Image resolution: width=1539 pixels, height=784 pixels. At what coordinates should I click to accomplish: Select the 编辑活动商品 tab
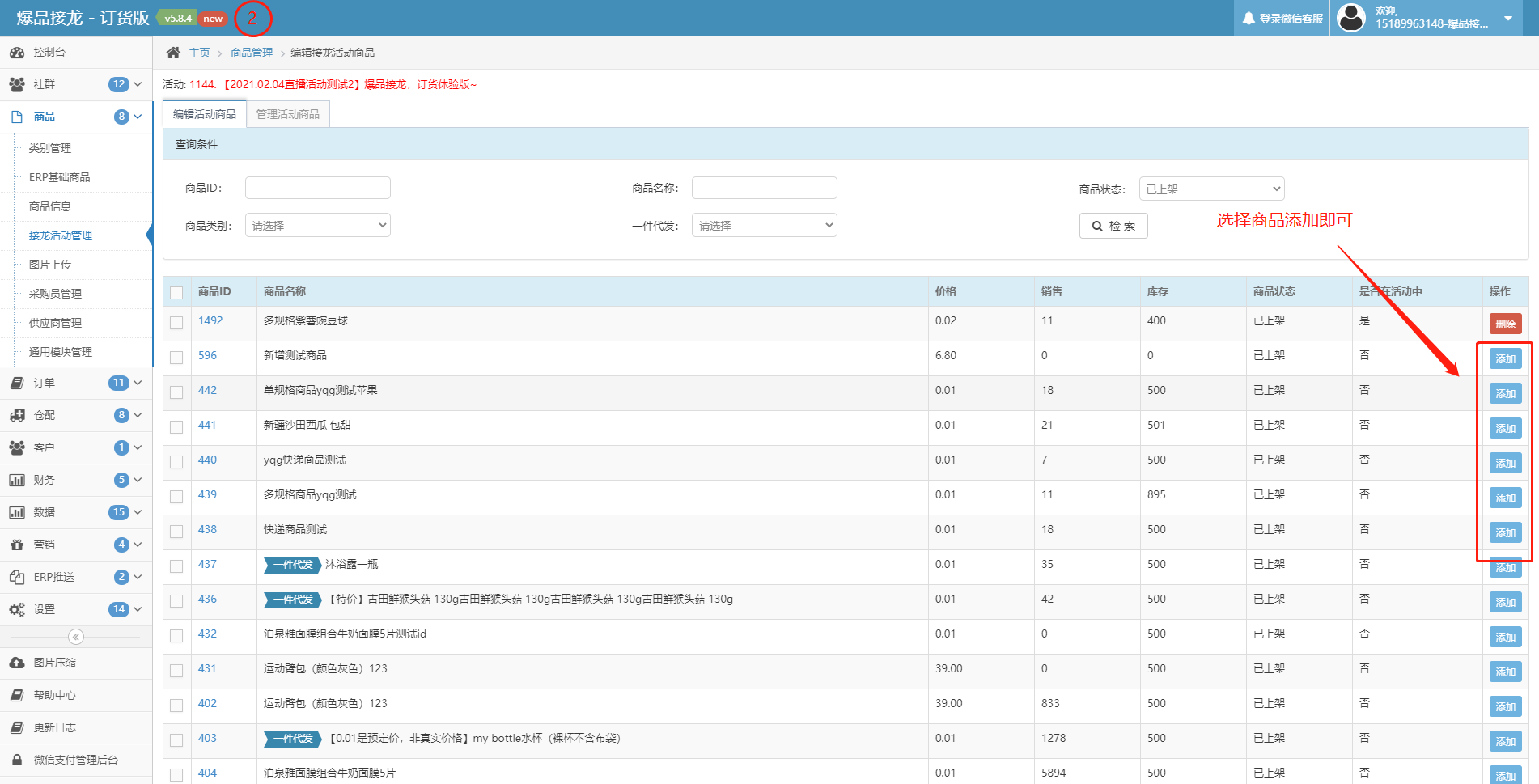pyautogui.click(x=205, y=114)
